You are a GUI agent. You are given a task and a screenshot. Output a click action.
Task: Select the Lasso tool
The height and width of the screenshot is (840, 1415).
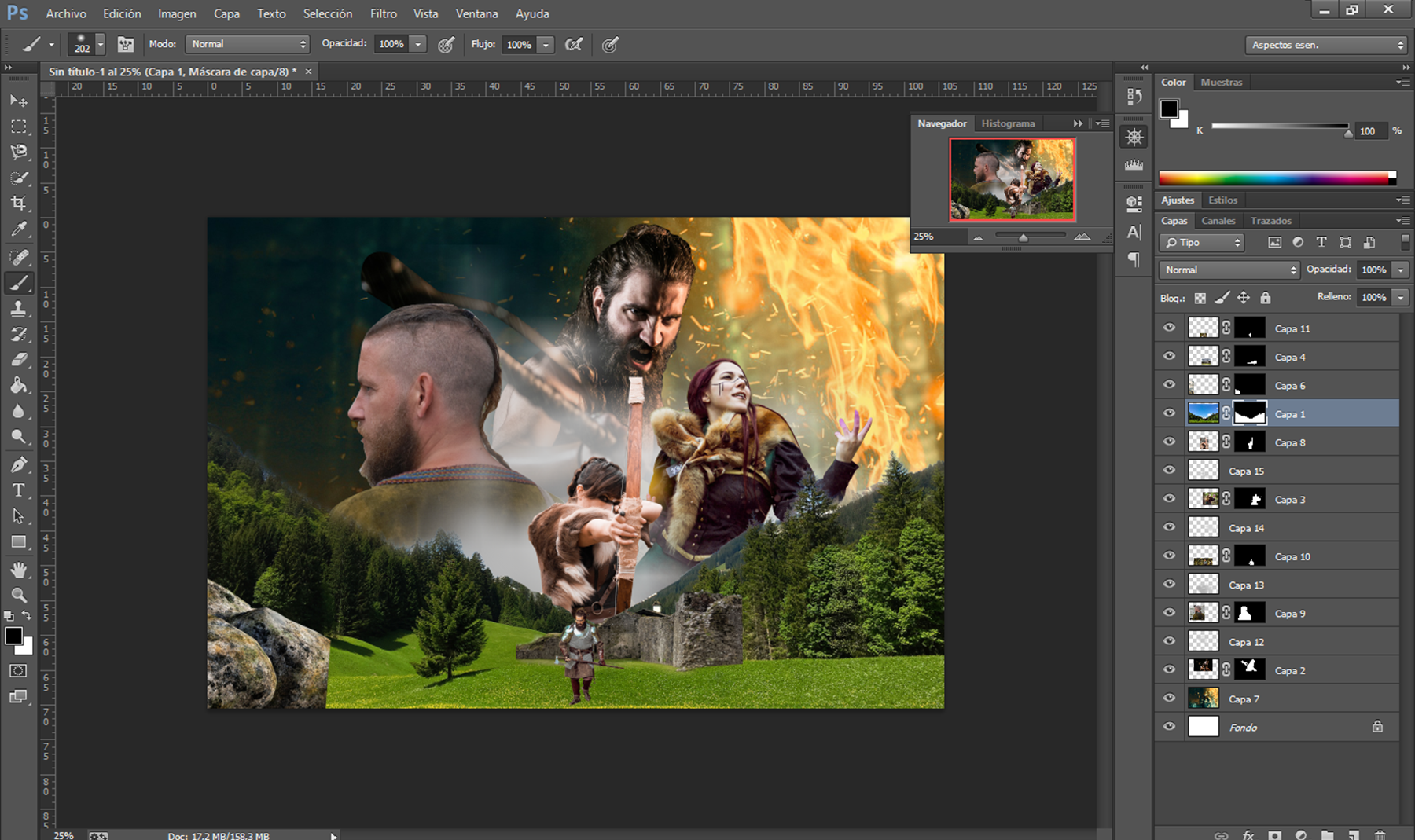pos(19,152)
